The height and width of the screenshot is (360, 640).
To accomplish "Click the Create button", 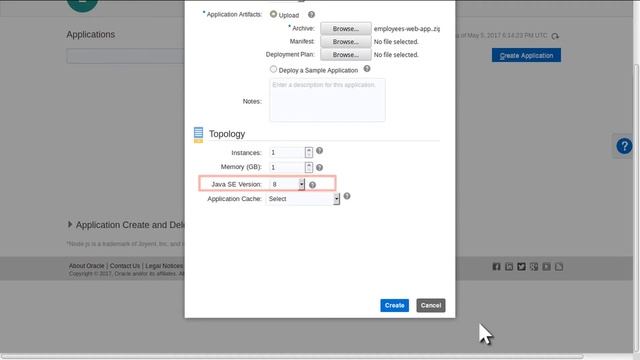I will point(394,305).
